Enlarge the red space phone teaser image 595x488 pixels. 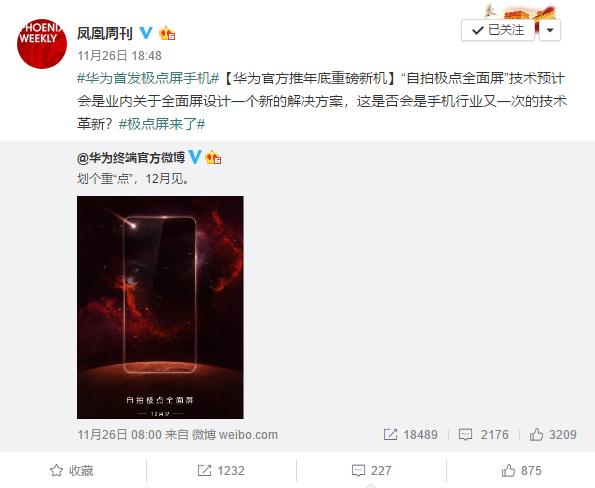tap(160, 307)
